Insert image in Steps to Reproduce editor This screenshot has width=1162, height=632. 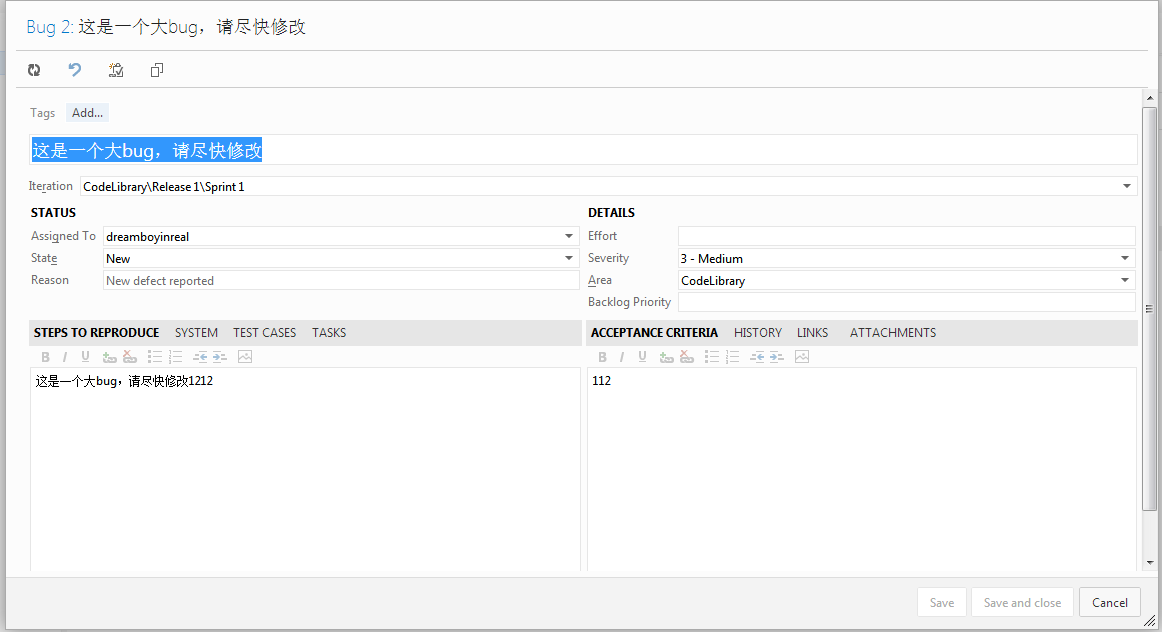(x=245, y=357)
